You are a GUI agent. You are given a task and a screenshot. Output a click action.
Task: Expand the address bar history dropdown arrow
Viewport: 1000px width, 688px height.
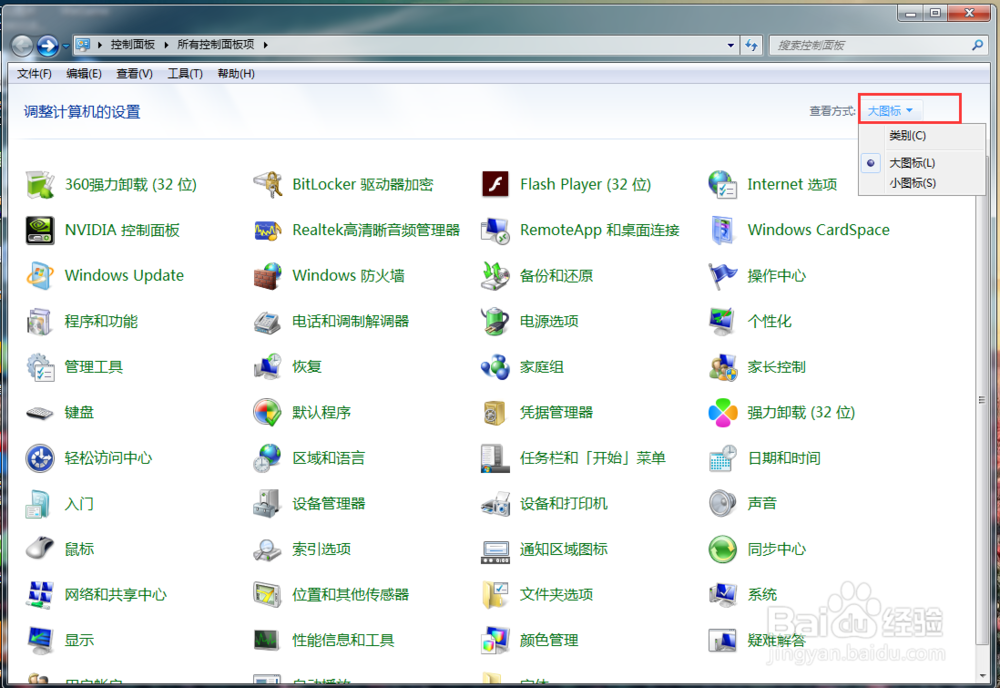point(731,45)
